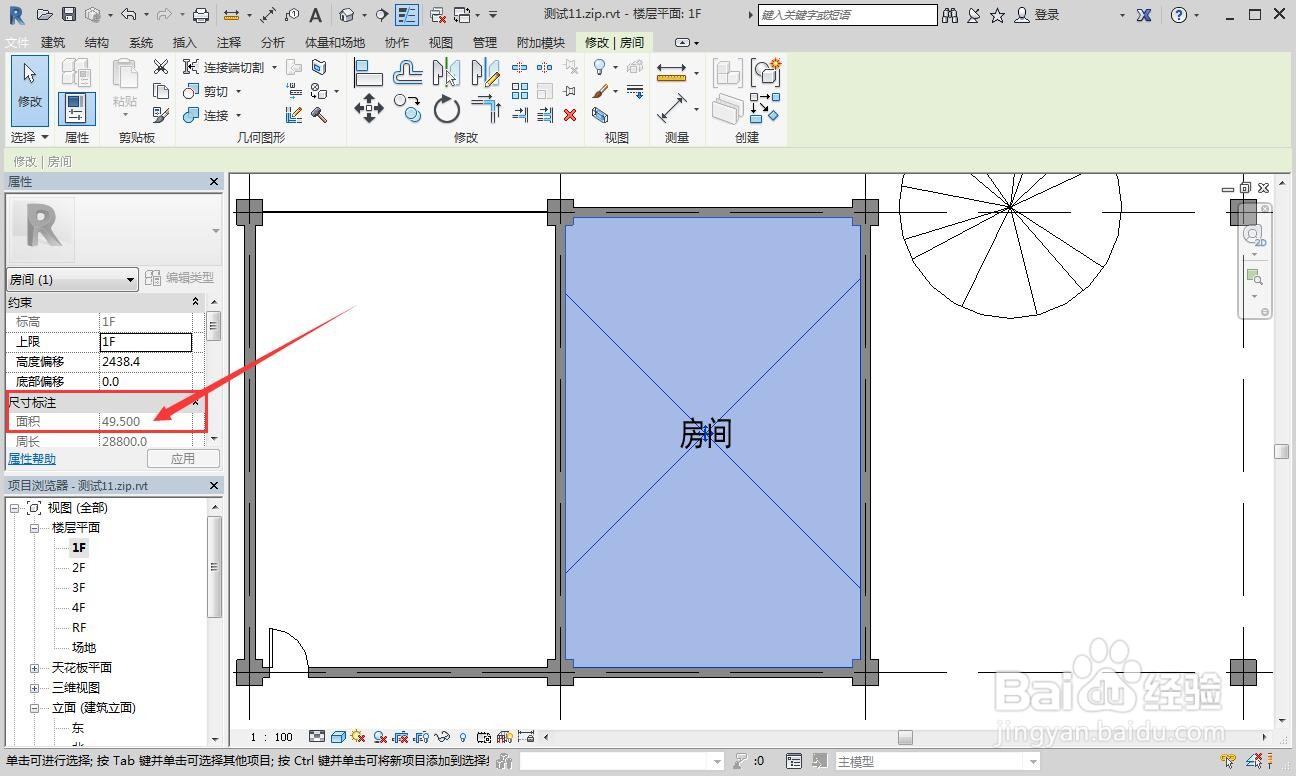Toggle Detail Level in view control bar

pyautogui.click(x=317, y=737)
